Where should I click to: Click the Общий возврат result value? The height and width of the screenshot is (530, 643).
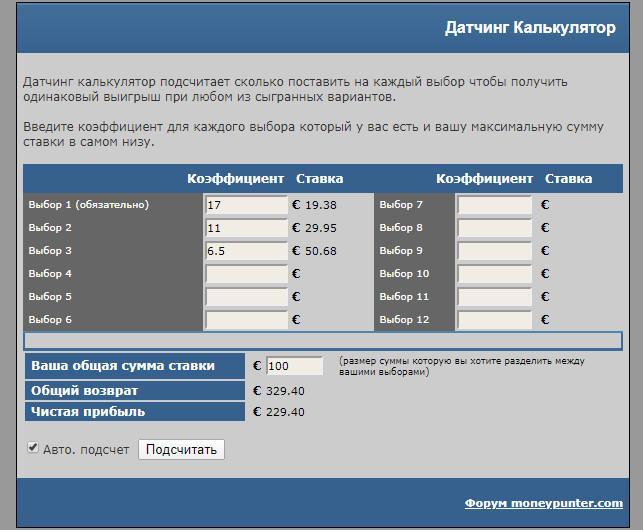pyautogui.click(x=284, y=391)
